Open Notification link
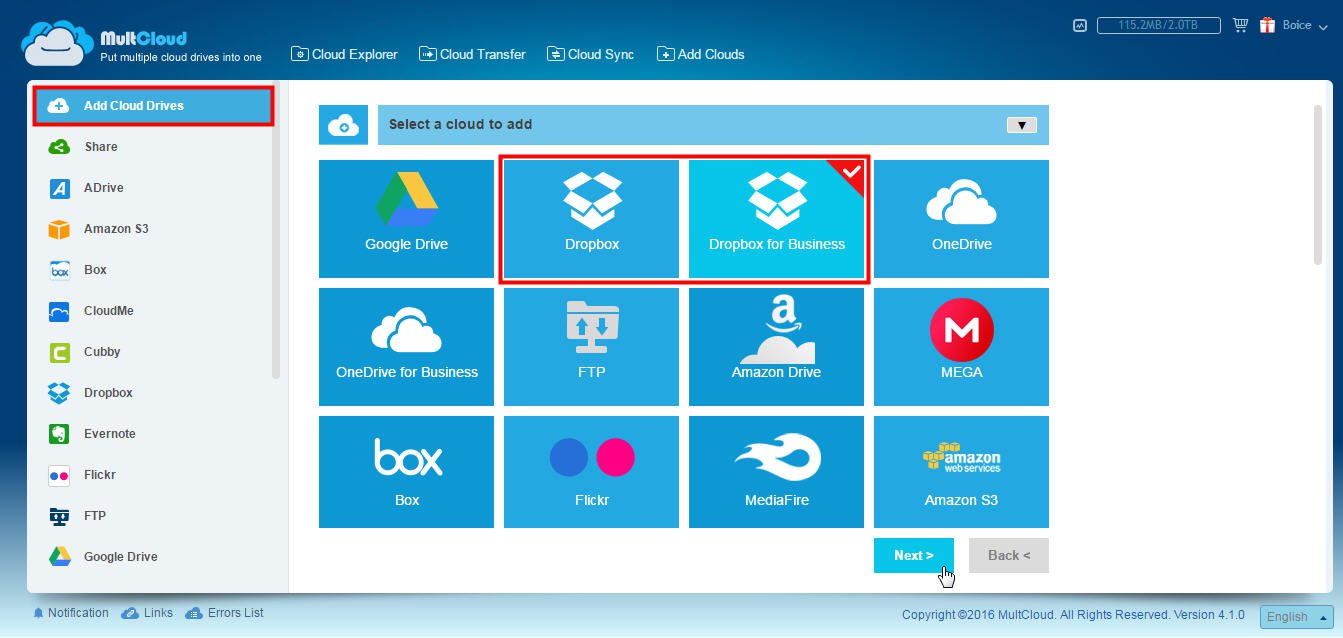The width and height of the screenshot is (1343, 638). click(71, 613)
